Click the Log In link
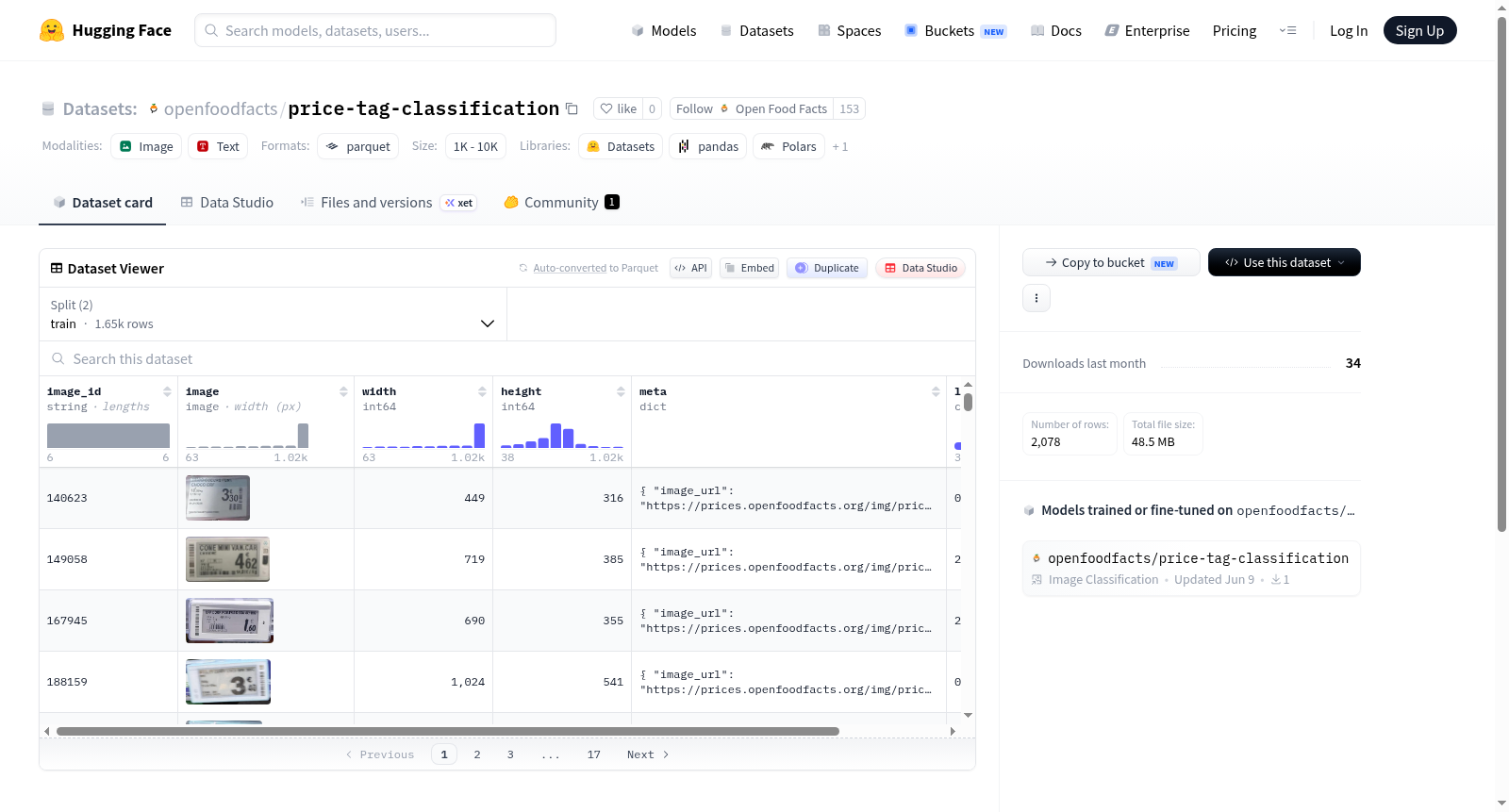The height and width of the screenshot is (812, 1509). [x=1349, y=30]
